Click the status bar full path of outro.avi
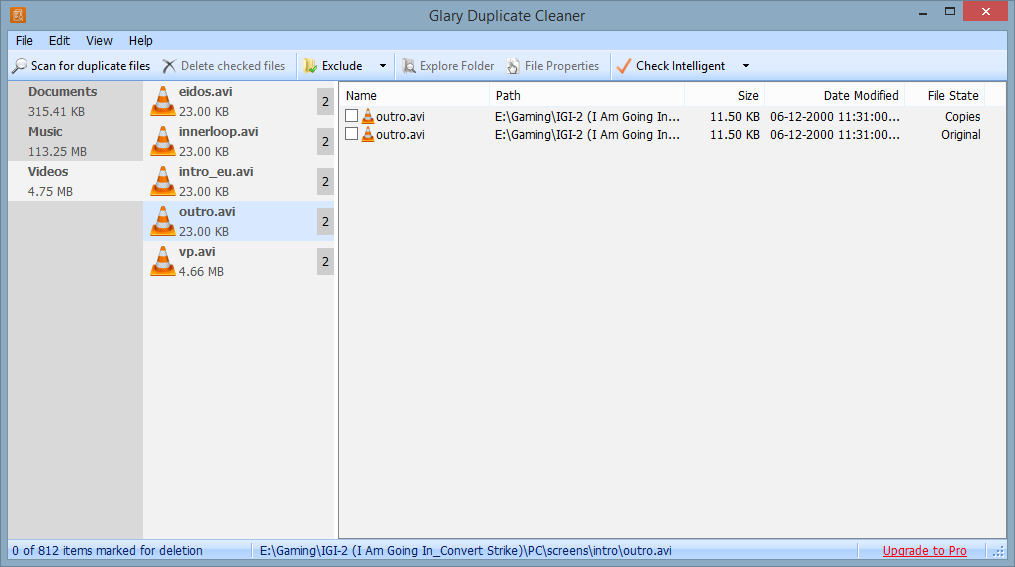The image size is (1015, 567). pos(465,551)
